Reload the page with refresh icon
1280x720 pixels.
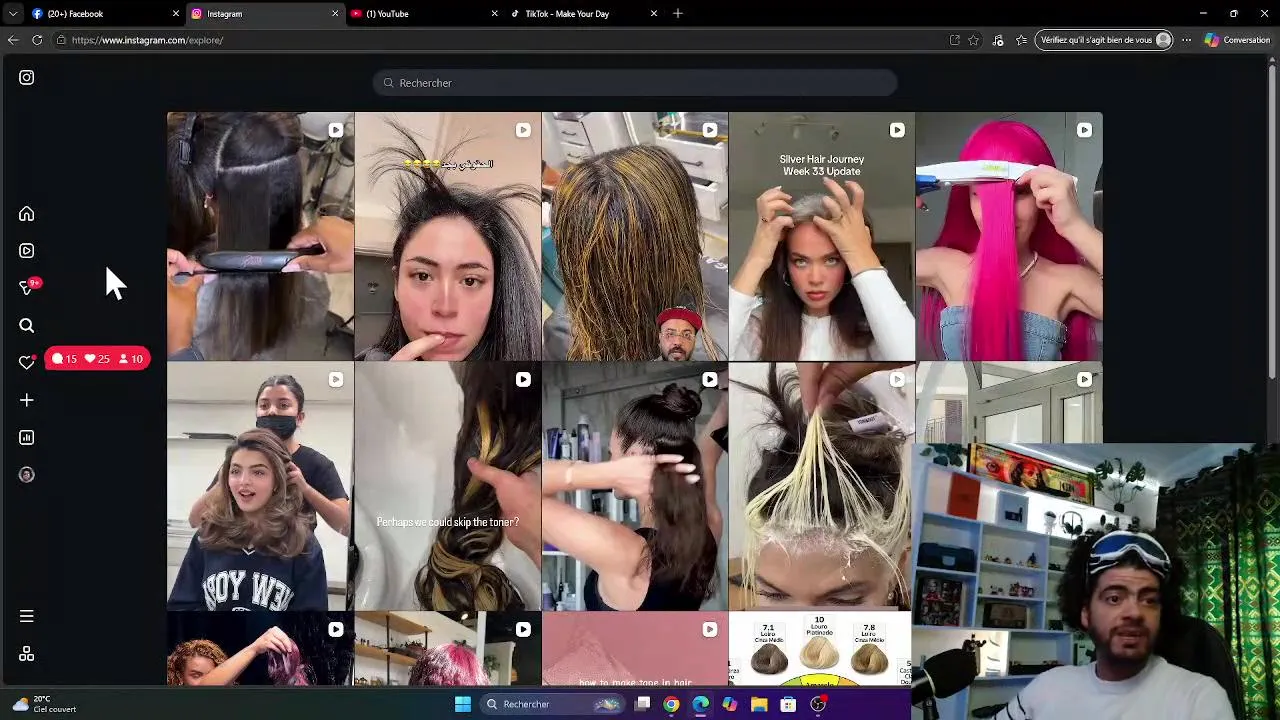(37, 40)
